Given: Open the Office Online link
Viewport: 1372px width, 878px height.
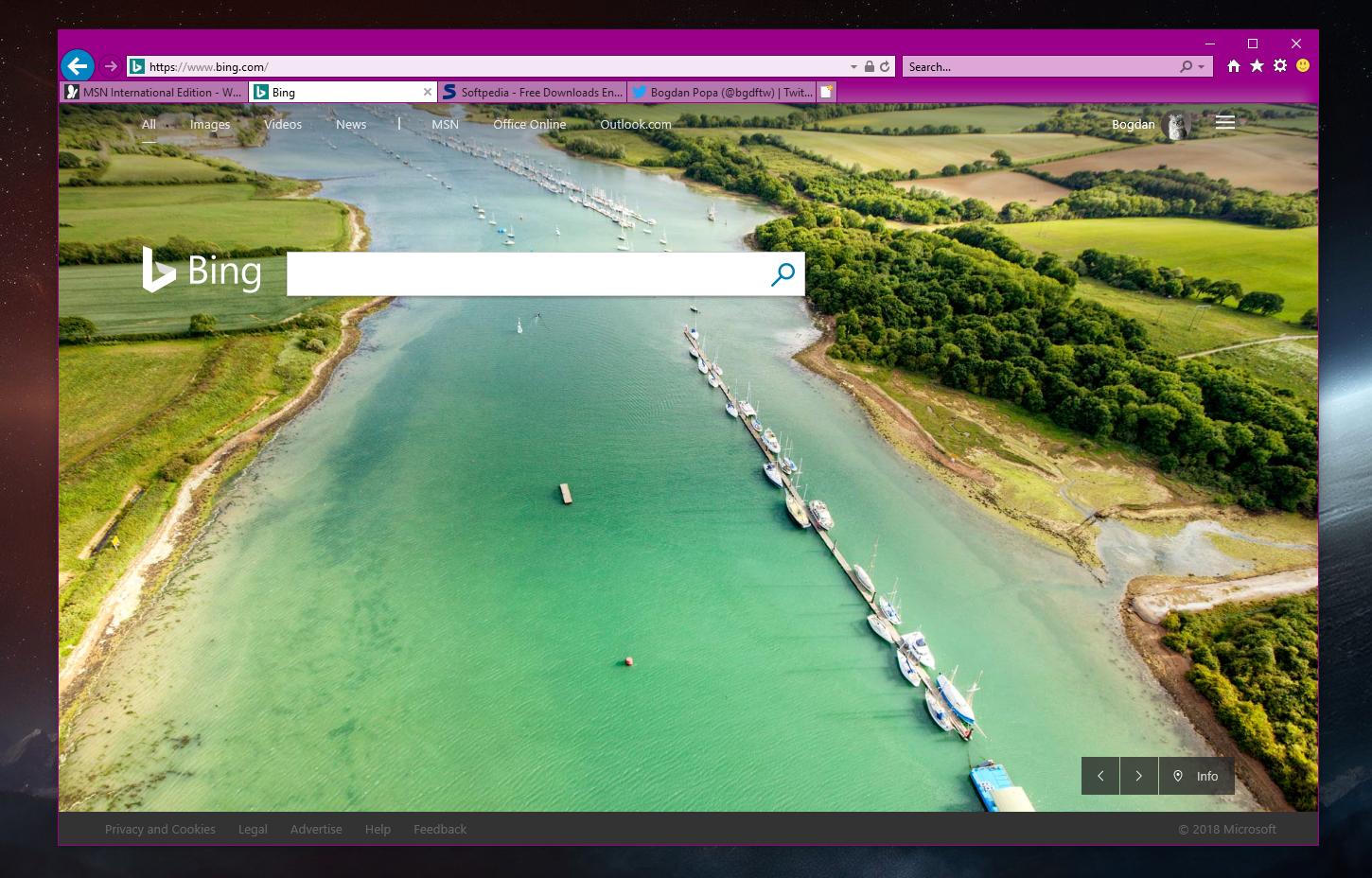Looking at the screenshot, I should 530,124.
